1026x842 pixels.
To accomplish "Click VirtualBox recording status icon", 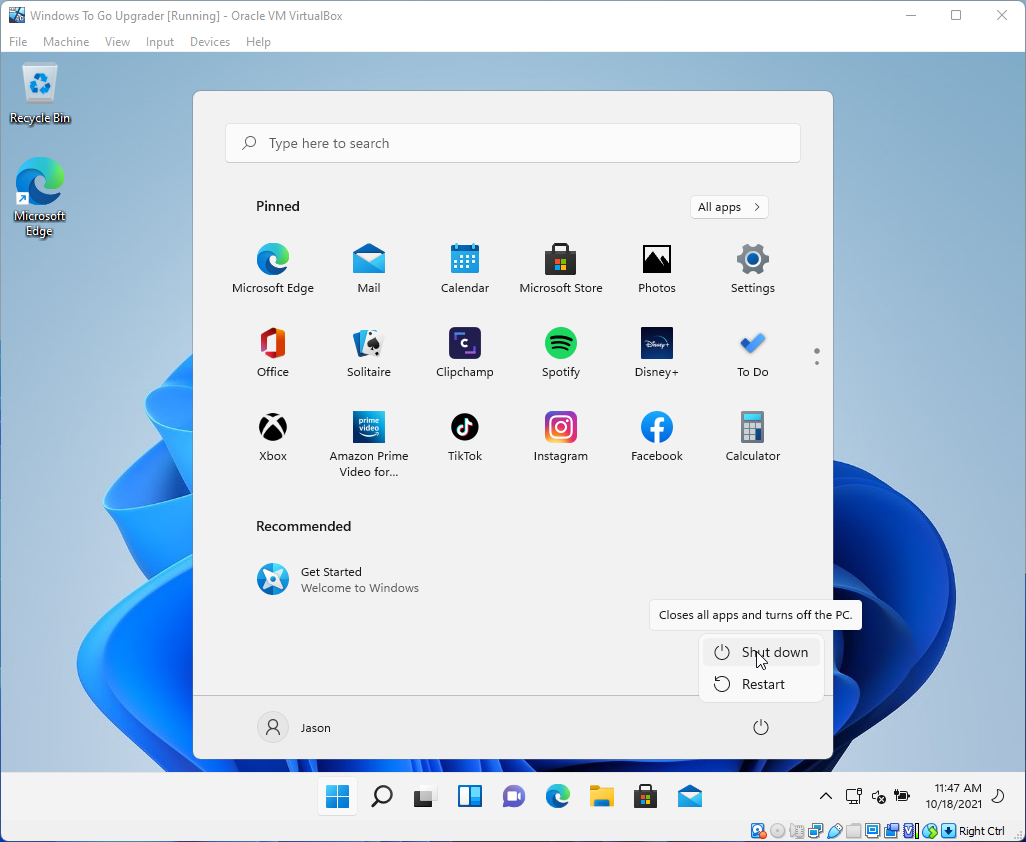I will coord(891,831).
